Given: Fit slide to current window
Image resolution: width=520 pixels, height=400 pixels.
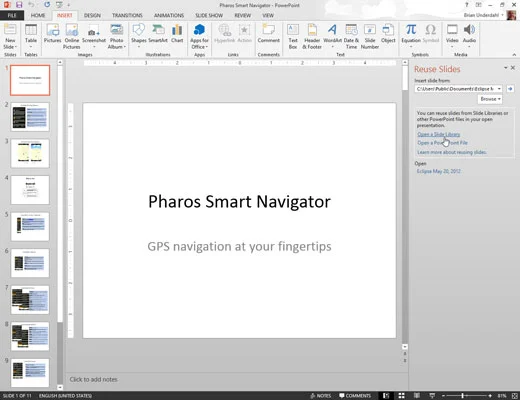Looking at the screenshot, I should (x=515, y=396).
